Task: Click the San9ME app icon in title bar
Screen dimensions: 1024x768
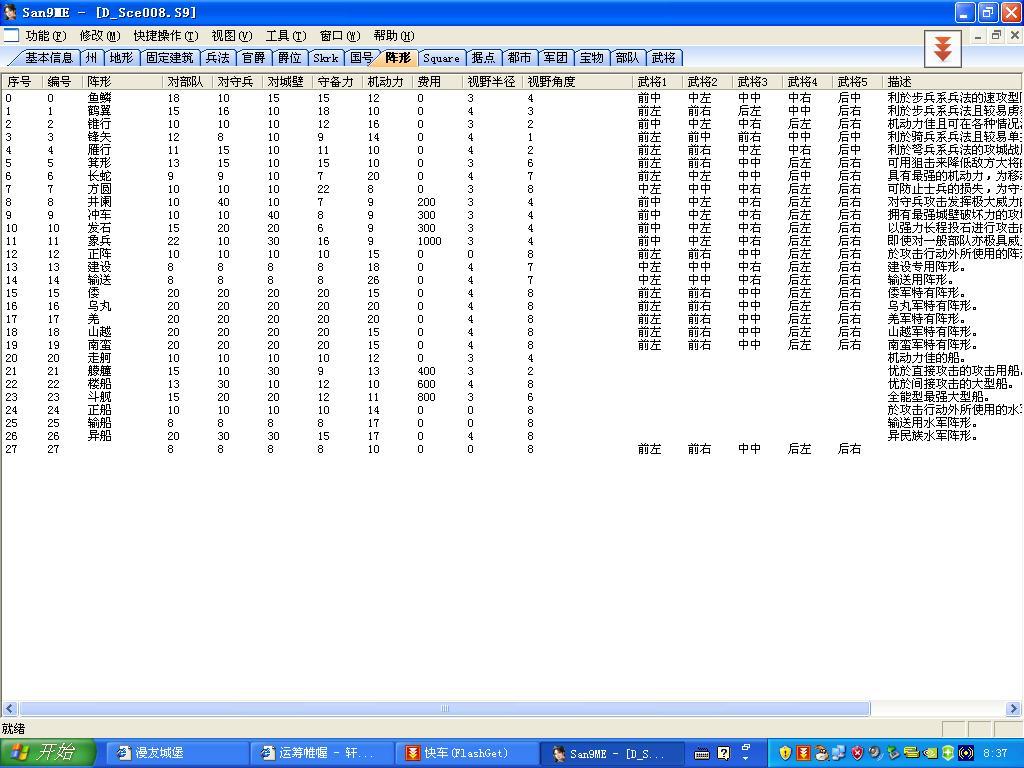Action: pyautogui.click(x=10, y=12)
